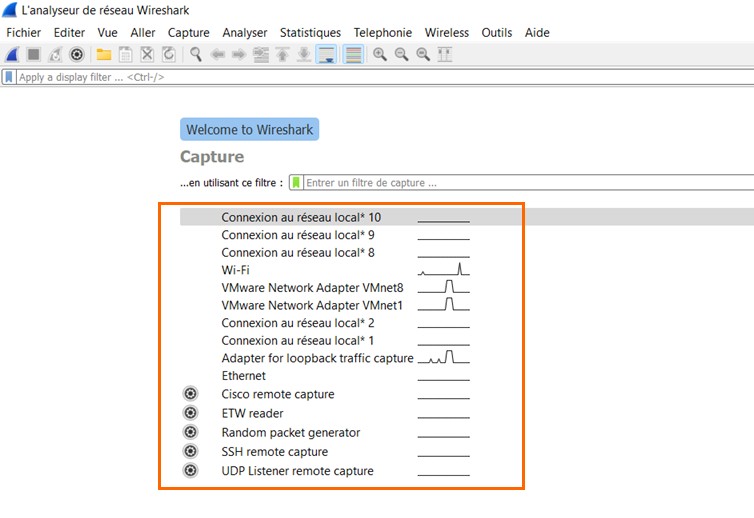The height and width of the screenshot is (518, 754).
Task: Toggle packet list colorization
Action: (353, 54)
